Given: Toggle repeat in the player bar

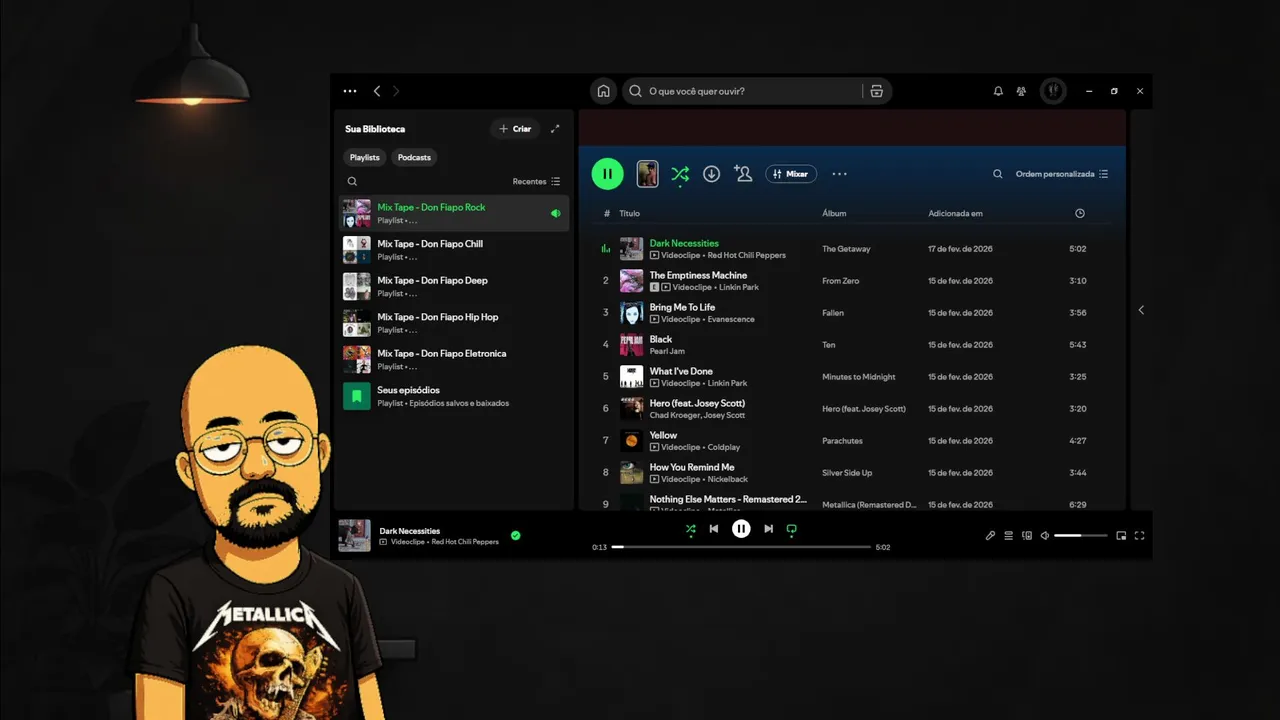Looking at the screenshot, I should tap(791, 529).
